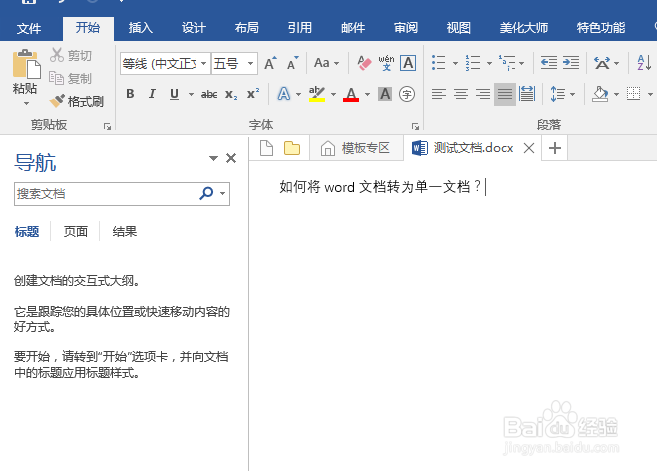
Task: Click the Bullets list icon
Action: click(439, 63)
